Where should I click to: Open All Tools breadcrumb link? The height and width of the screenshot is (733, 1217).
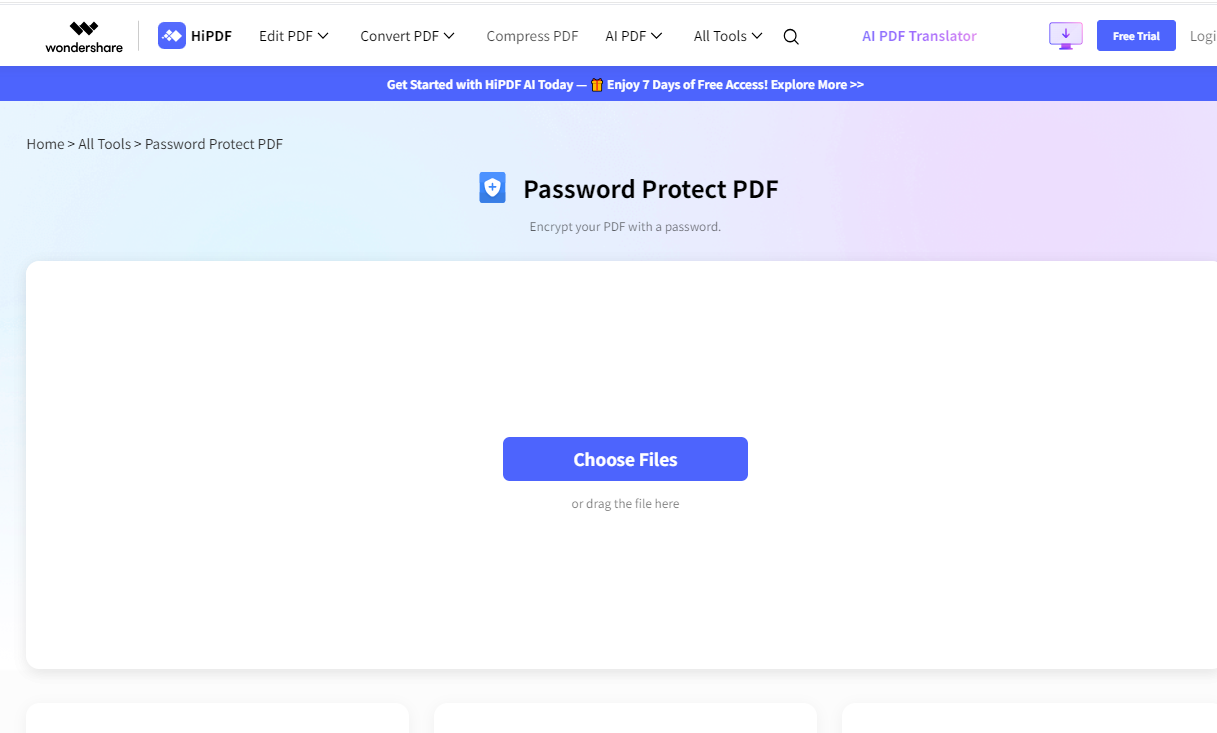pyautogui.click(x=104, y=144)
